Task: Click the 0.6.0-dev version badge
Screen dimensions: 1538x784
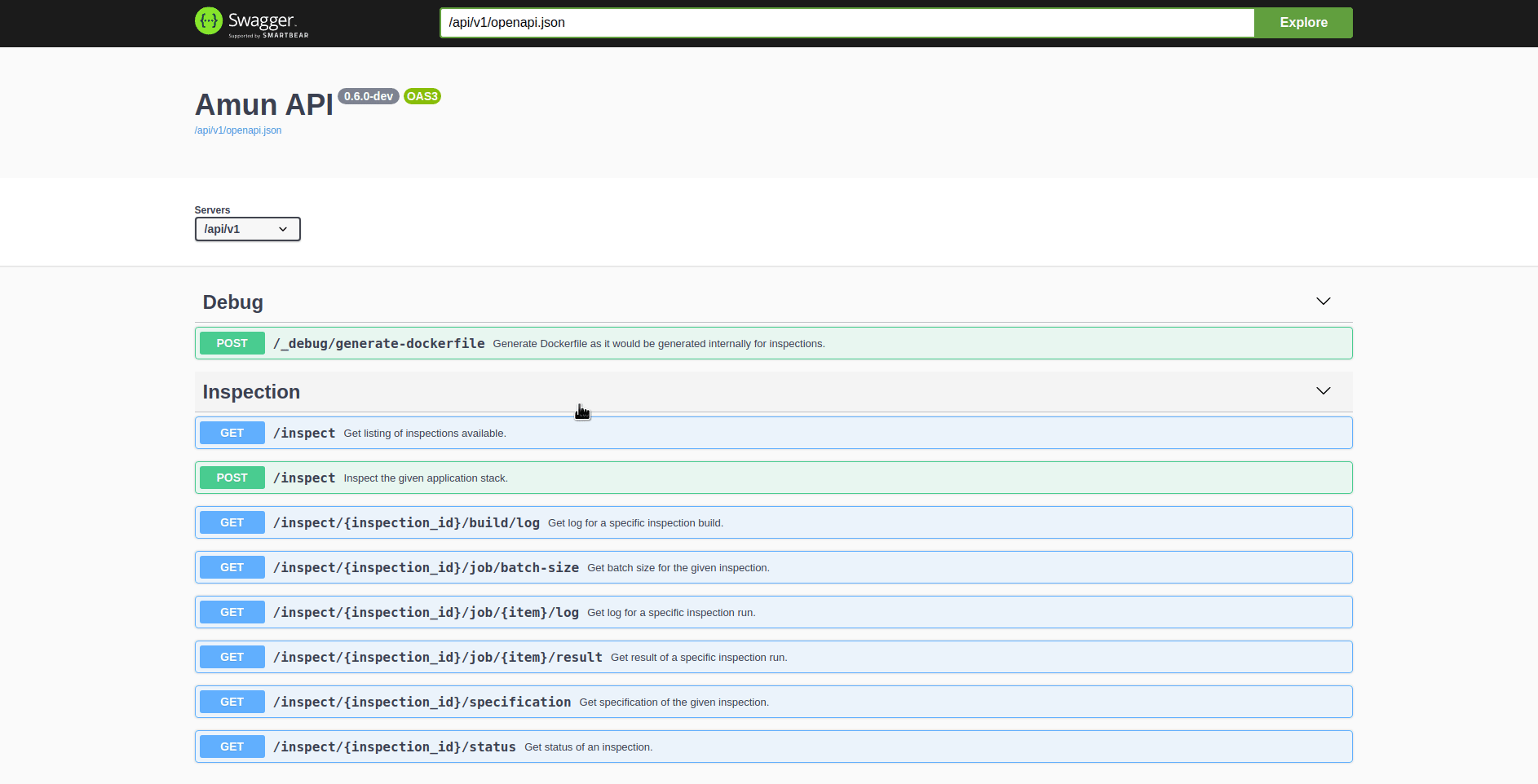Action: coord(369,96)
